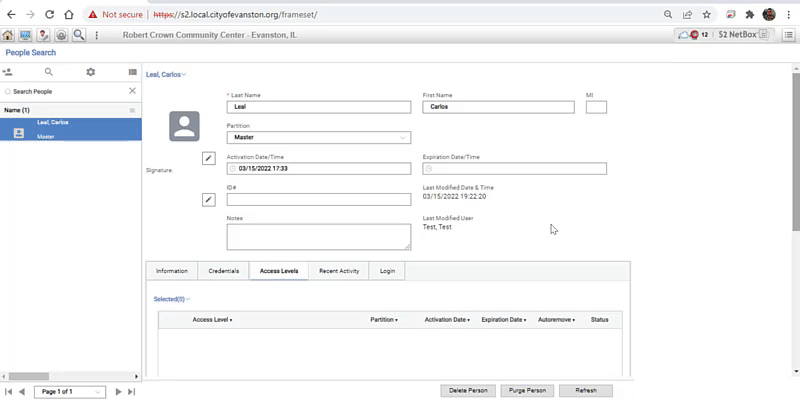Open the Partition dropdown showing Master

pyautogui.click(x=318, y=137)
